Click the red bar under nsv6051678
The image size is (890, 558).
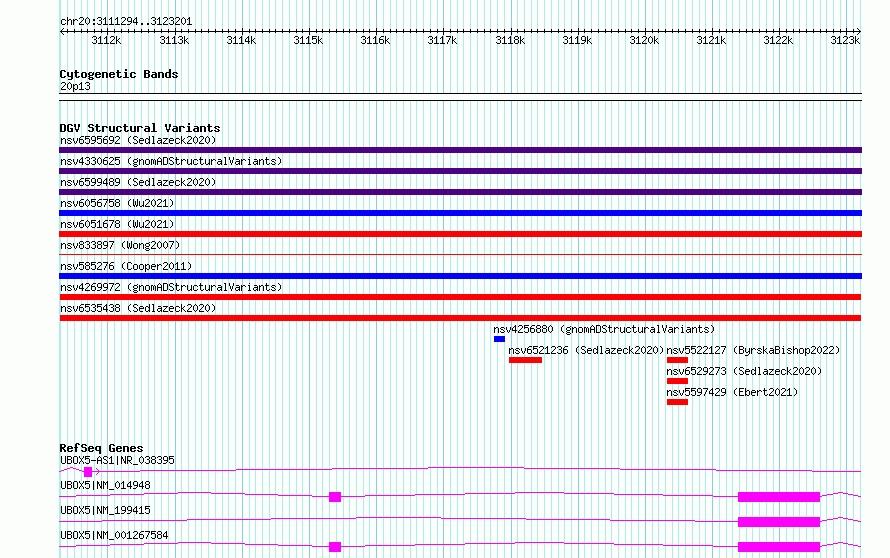(x=460, y=234)
